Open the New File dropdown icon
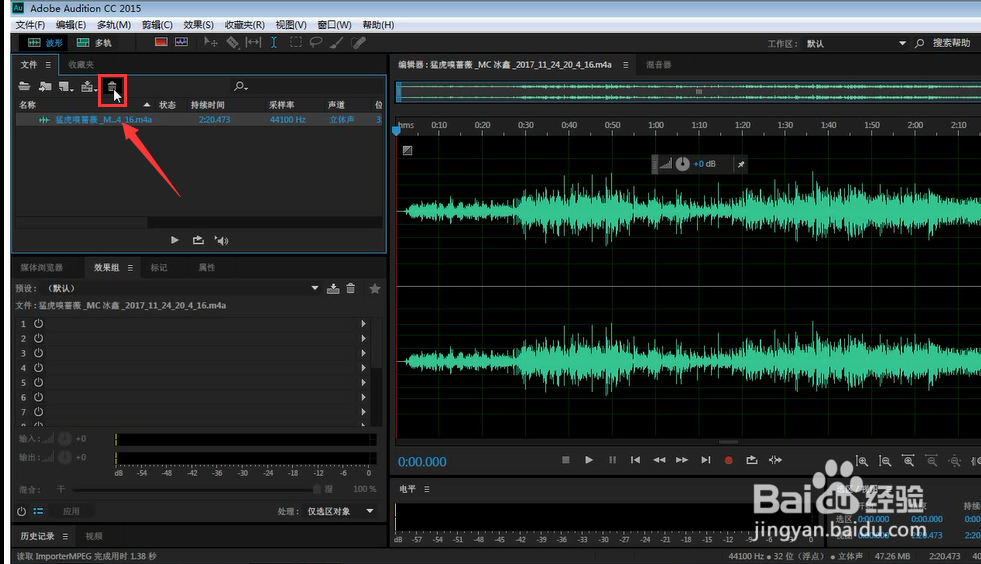Image resolution: width=981 pixels, height=564 pixels. point(66,86)
